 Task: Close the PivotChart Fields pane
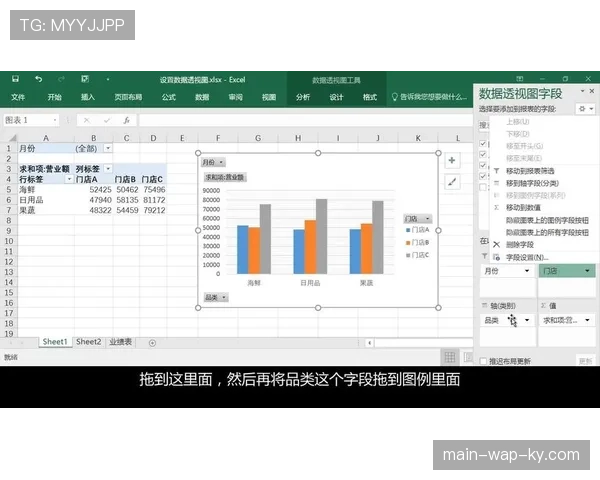[x=592, y=91]
